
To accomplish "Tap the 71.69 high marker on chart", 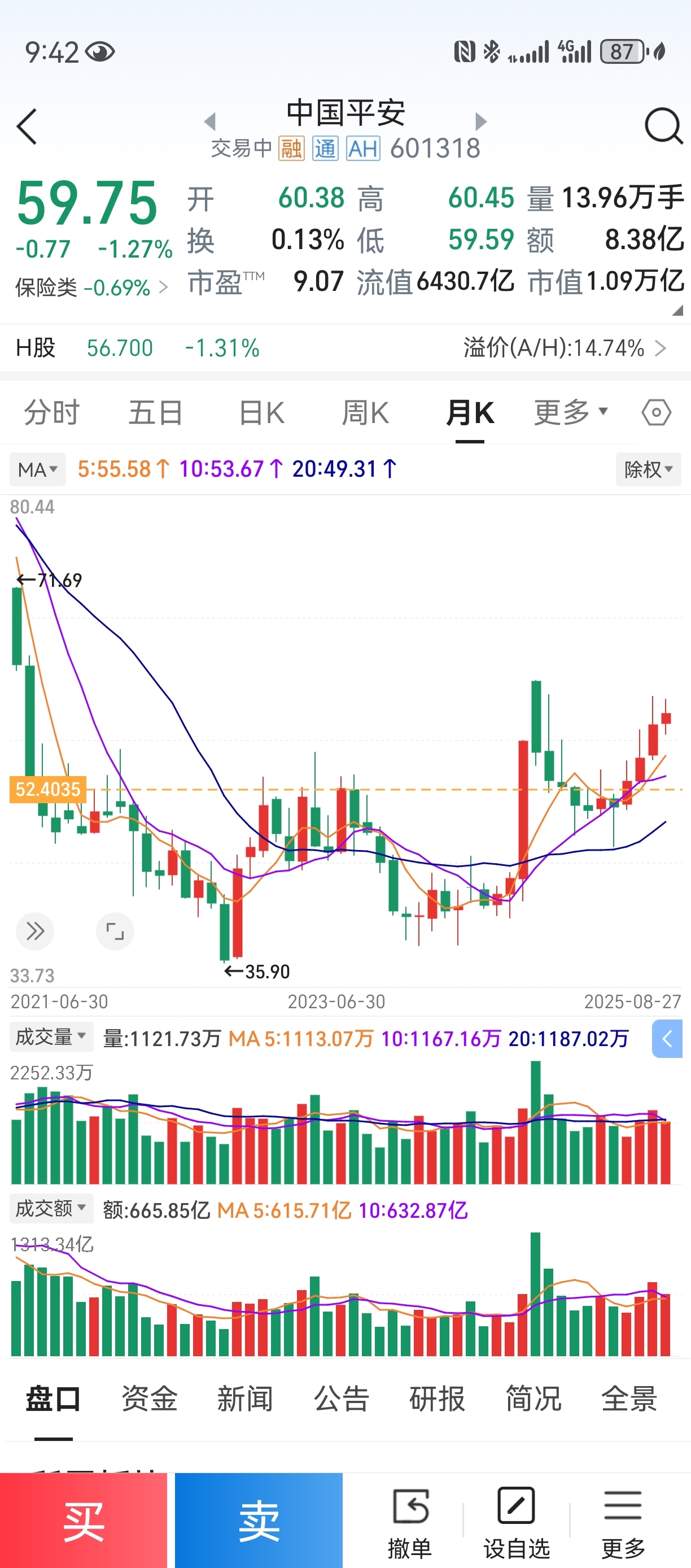I will click(x=49, y=580).
